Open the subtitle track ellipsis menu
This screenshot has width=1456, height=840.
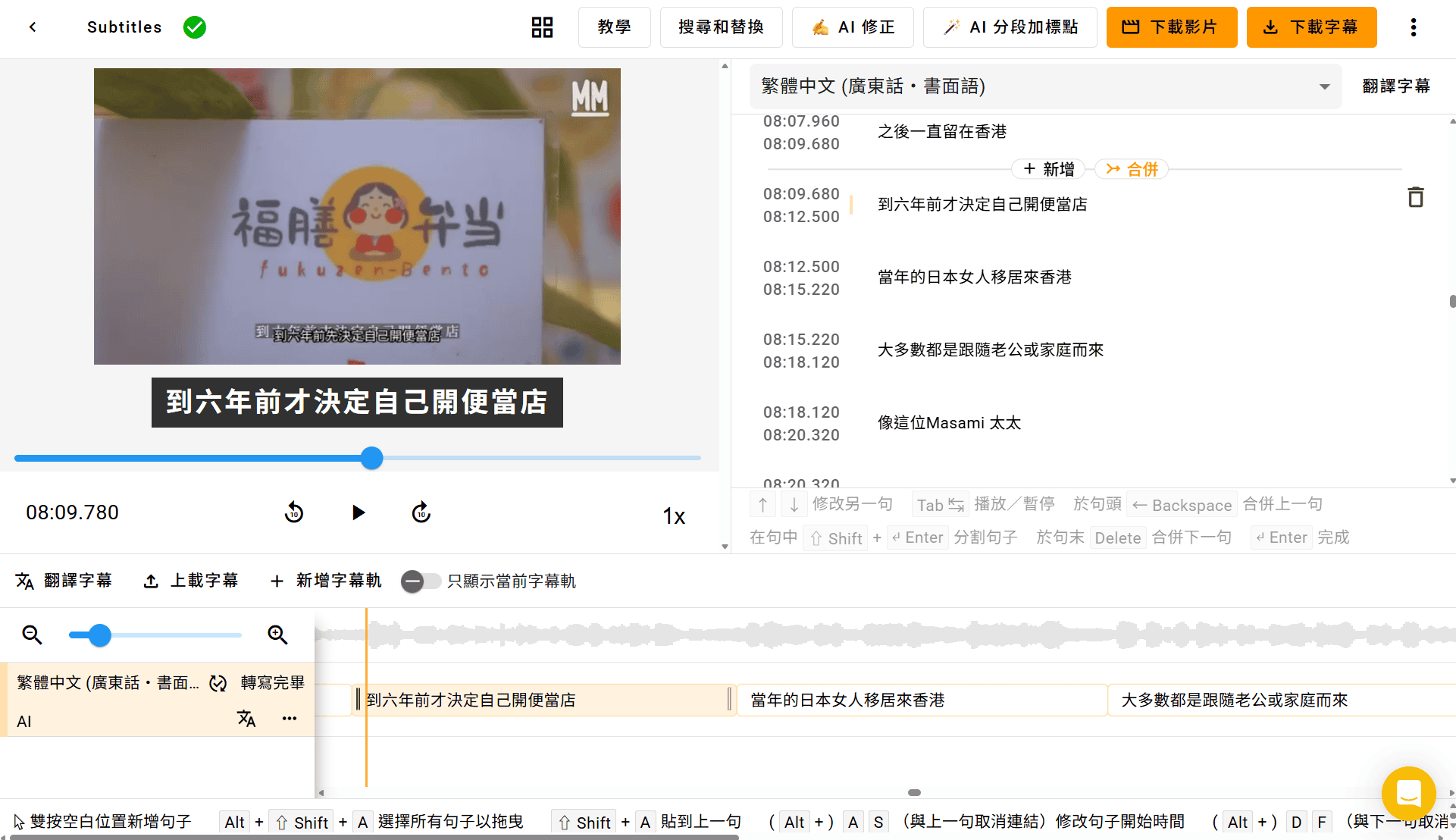[290, 719]
